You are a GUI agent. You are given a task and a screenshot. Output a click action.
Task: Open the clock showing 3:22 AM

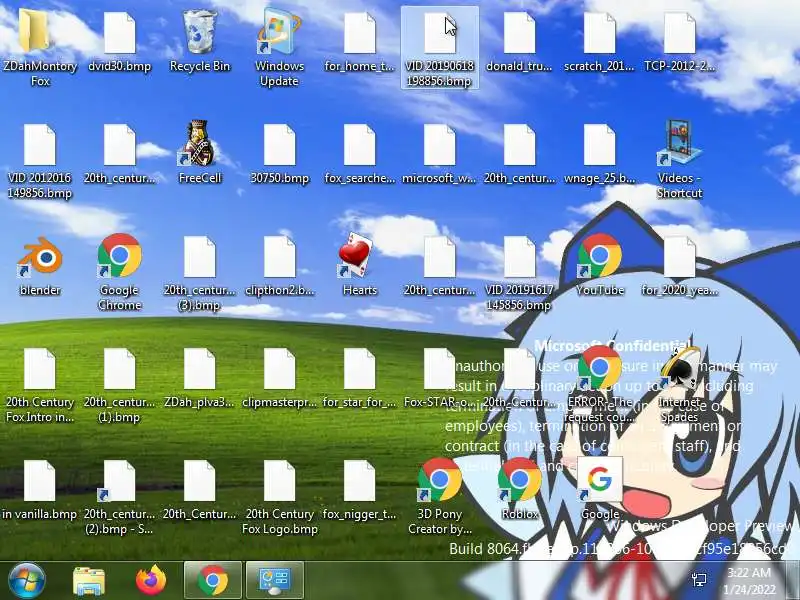[x=749, y=580]
